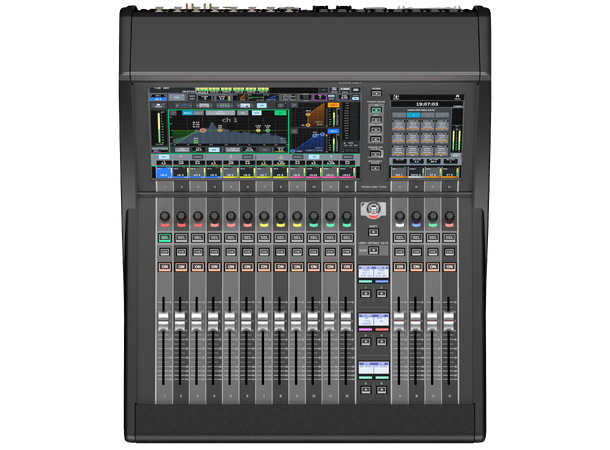Tap the ch 1 label on EQ graph
This screenshot has height=450, width=610.
pos(229,120)
